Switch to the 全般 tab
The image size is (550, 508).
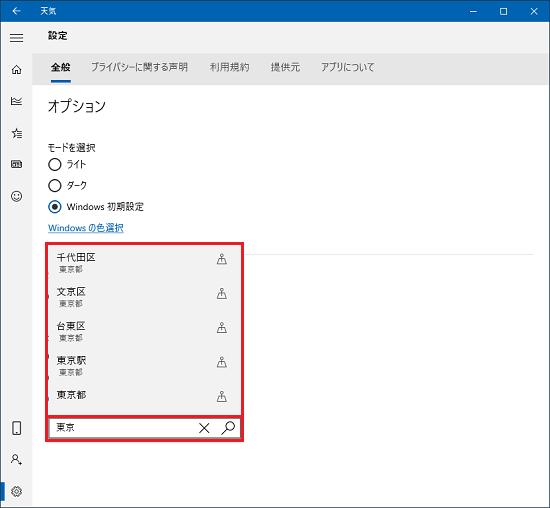(x=61, y=67)
